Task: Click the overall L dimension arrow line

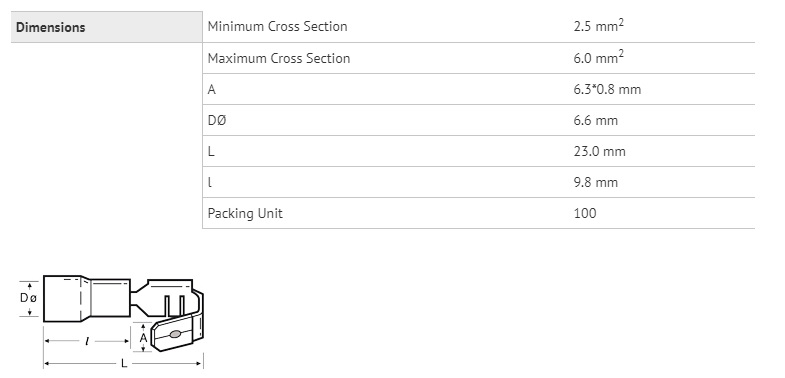Action: (124, 363)
